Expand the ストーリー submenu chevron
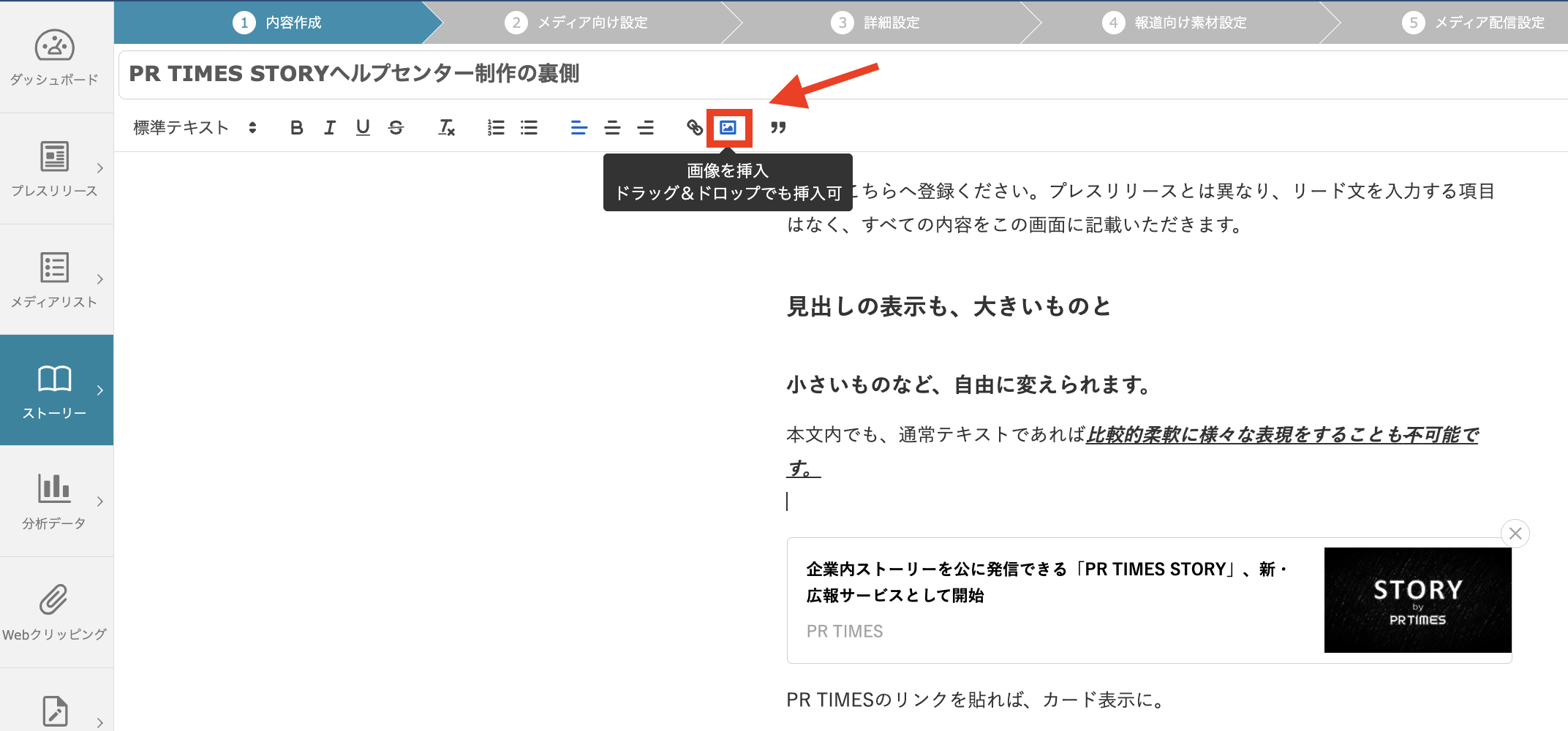 (x=100, y=390)
